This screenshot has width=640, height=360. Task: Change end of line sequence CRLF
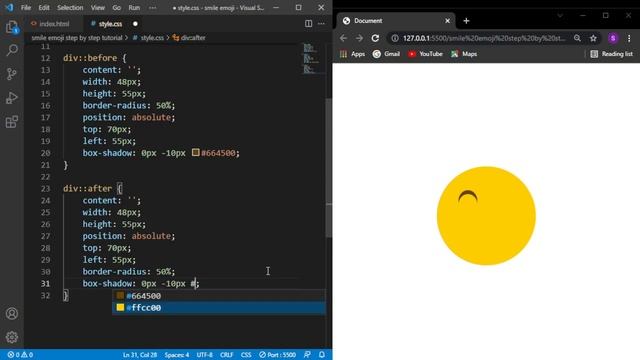pyautogui.click(x=227, y=355)
